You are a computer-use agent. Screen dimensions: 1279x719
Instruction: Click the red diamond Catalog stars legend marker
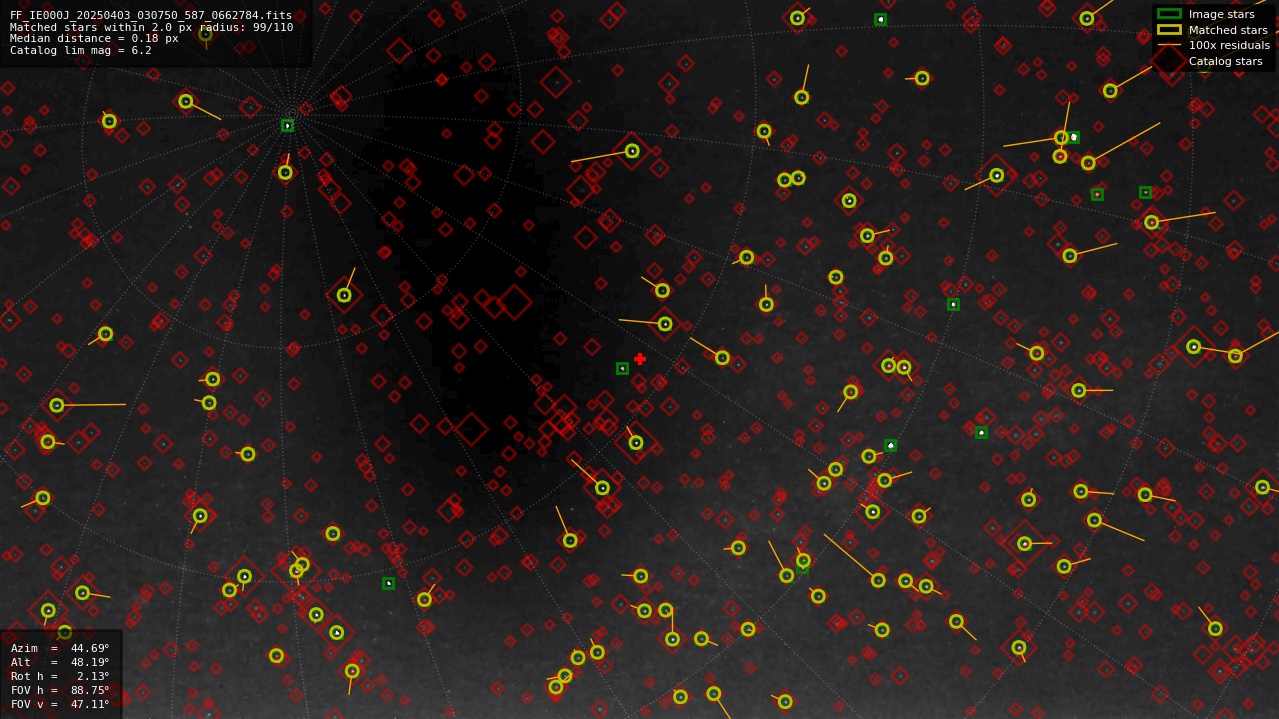1169,61
